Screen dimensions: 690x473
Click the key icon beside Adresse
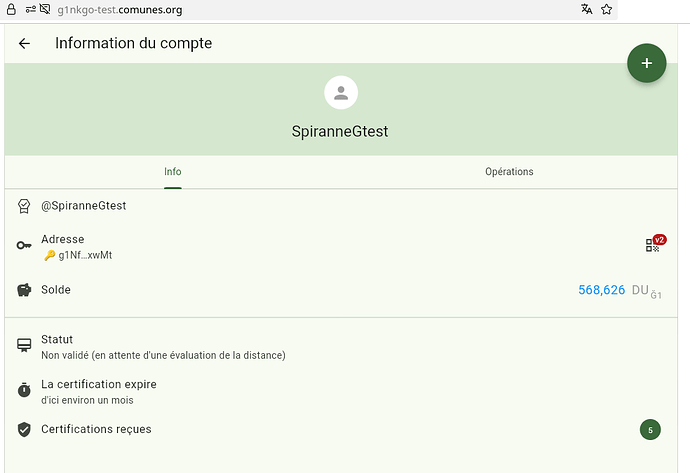tap(24, 246)
